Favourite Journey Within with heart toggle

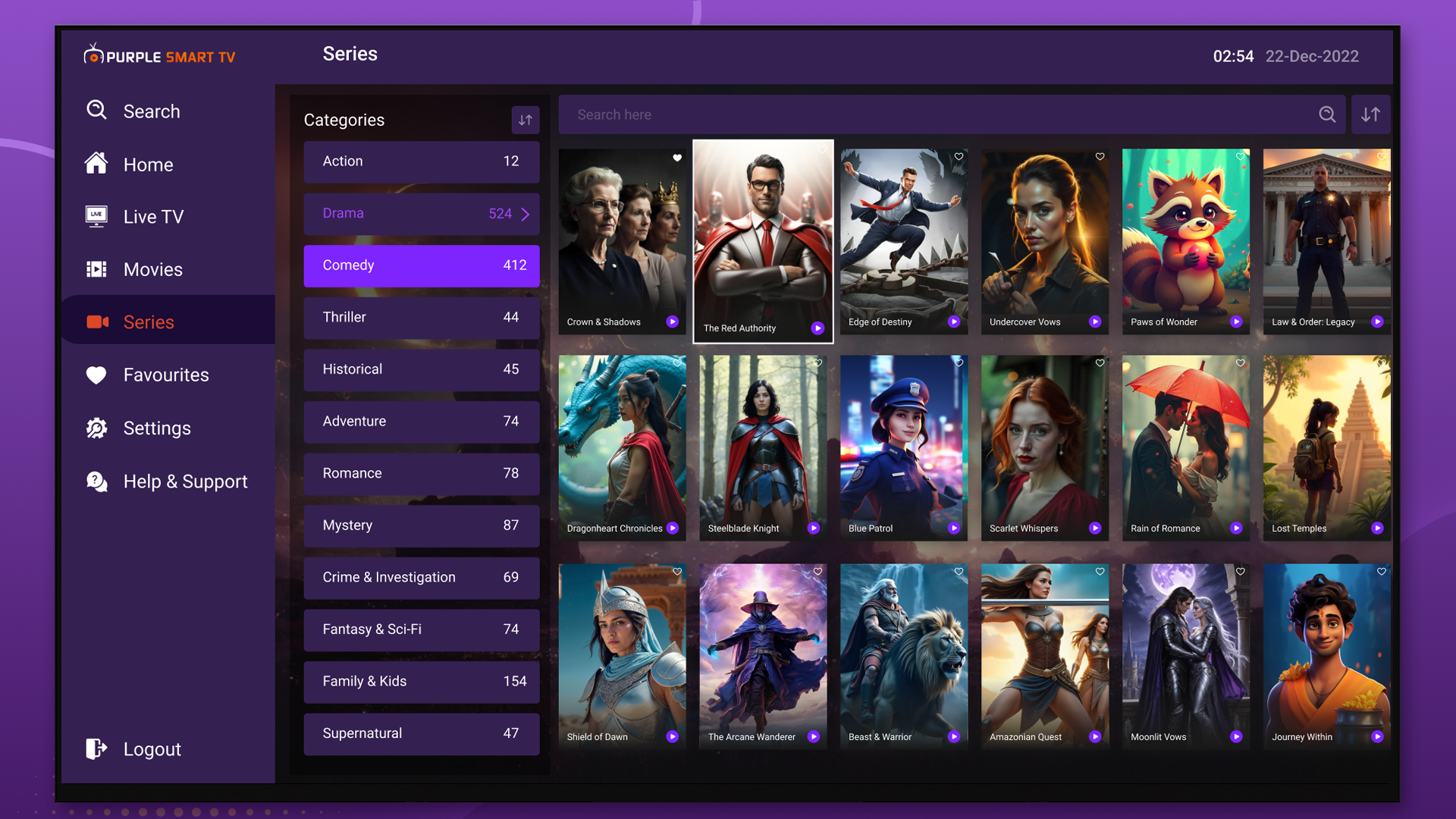[1382, 572]
